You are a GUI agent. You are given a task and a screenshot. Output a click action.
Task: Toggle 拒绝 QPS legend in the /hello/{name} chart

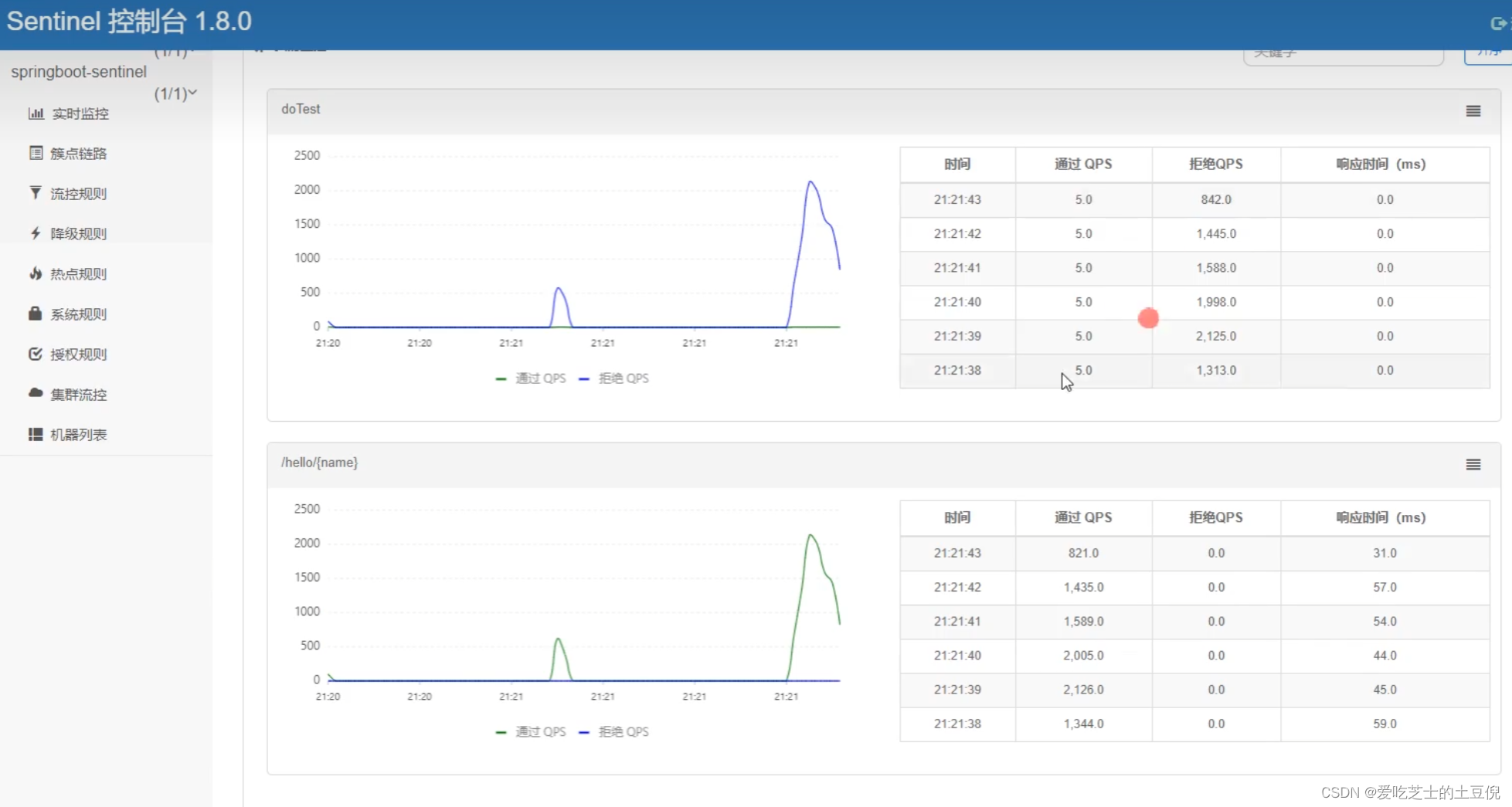point(614,732)
